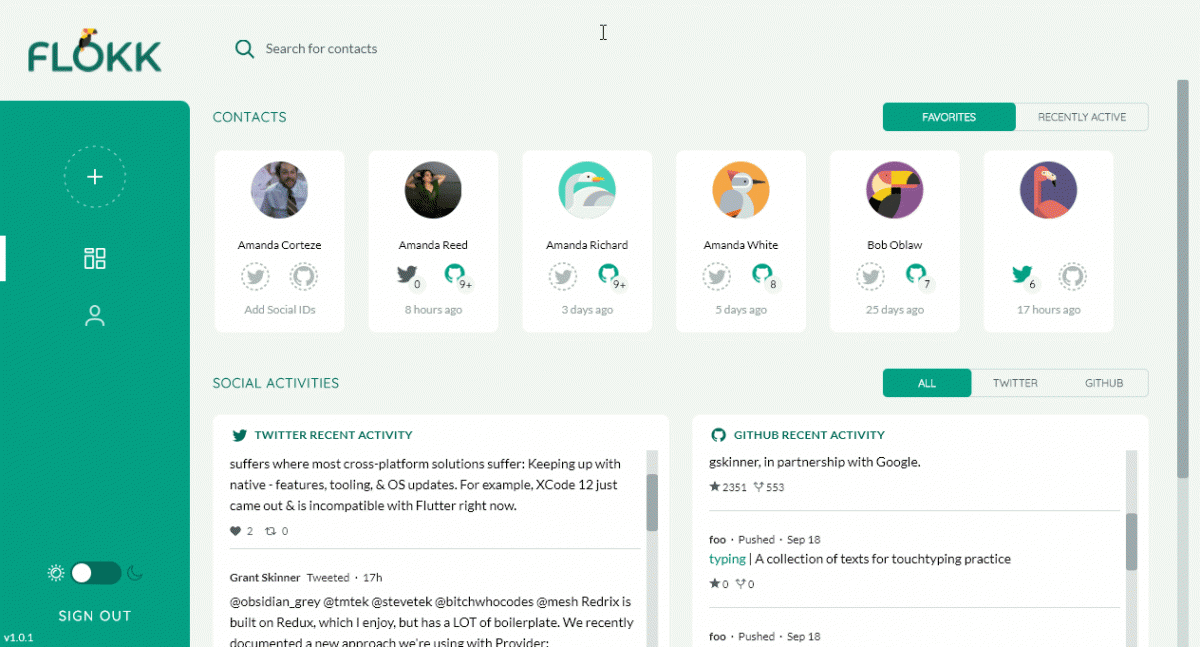Screen dimensions: 1200x647
Task: Click Add Social IDs under Amanda Corteze
Action: [280, 310]
